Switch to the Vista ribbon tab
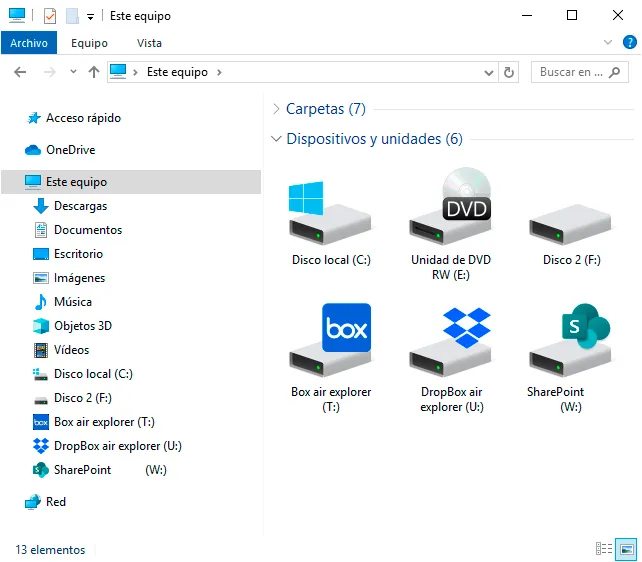 coord(149,43)
